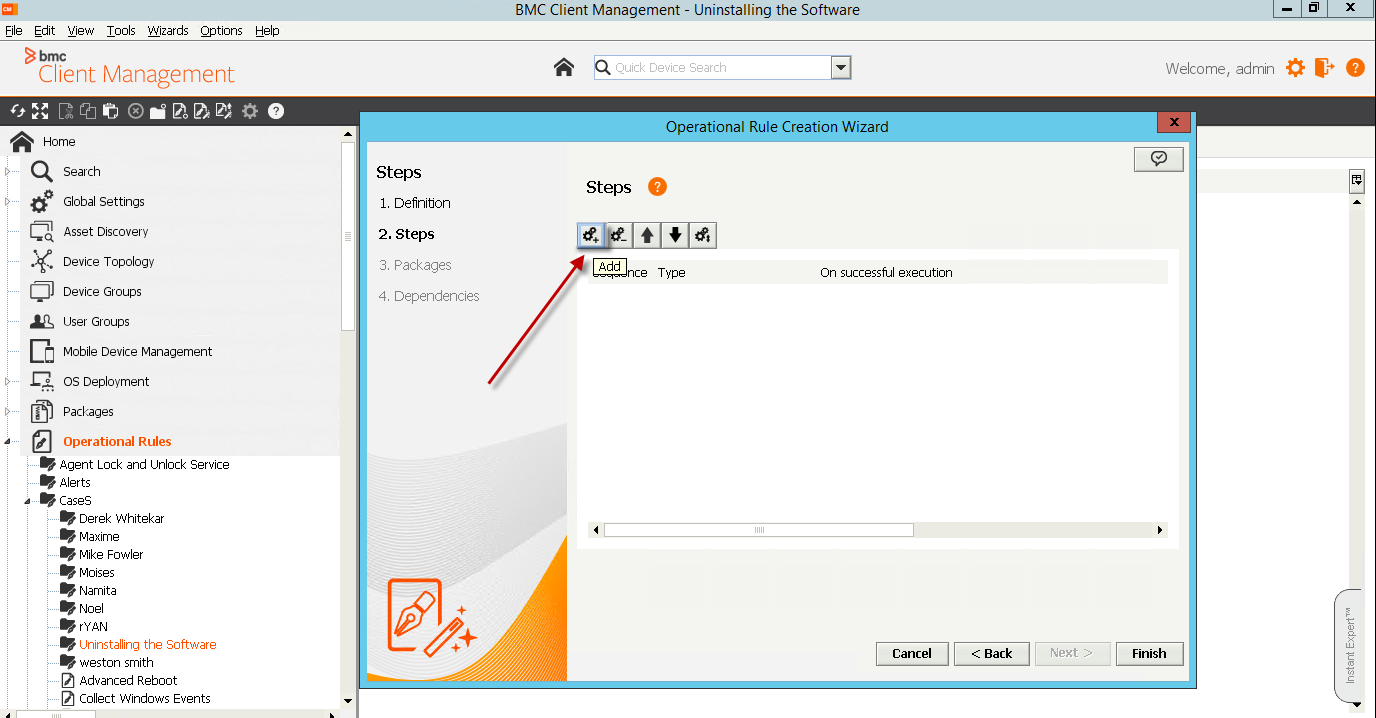Viewport: 1376px width, 718px height.
Task: Click the circled X delete toolbar icon
Action: click(x=135, y=111)
